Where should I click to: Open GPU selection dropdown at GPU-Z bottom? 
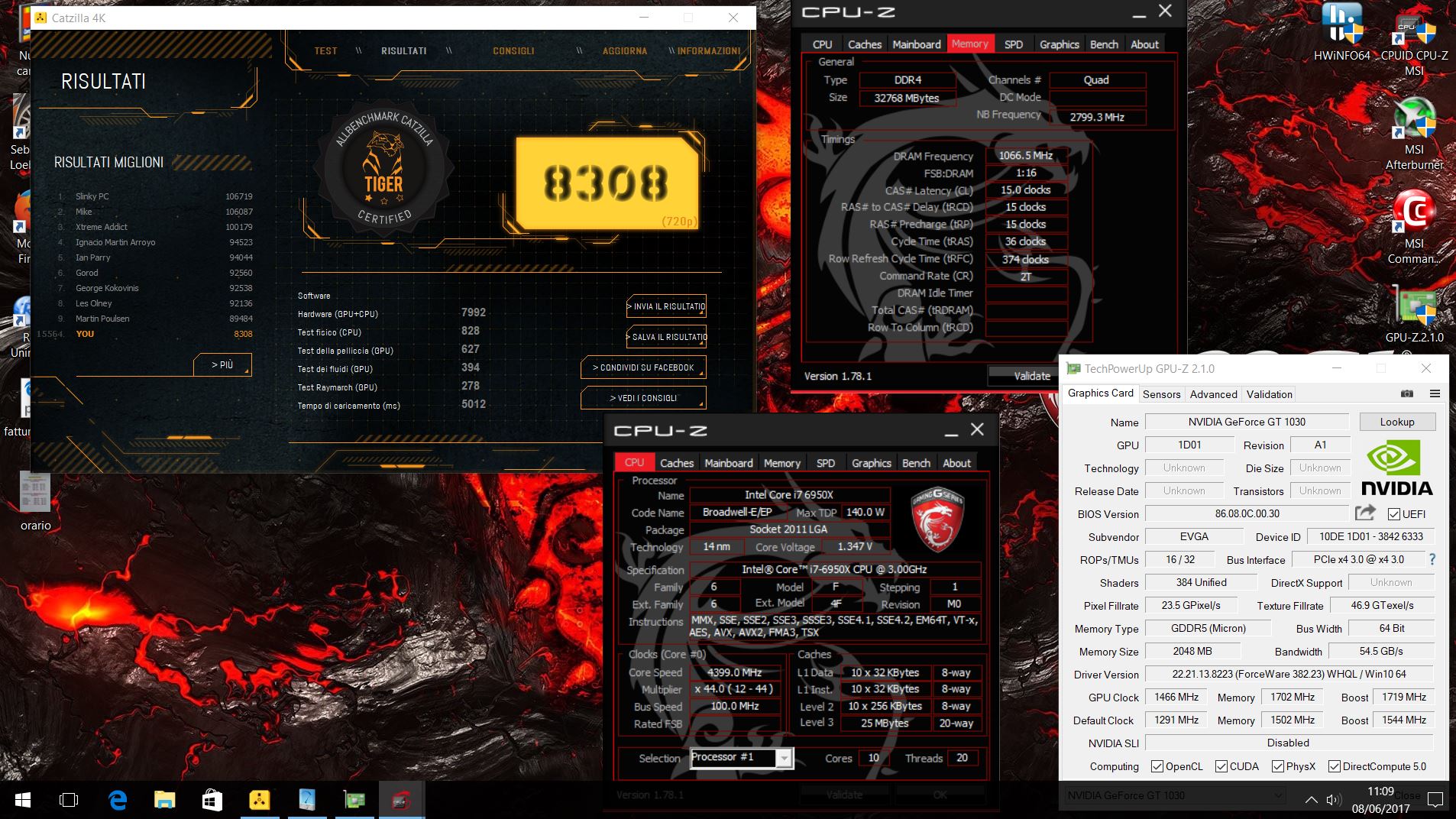tap(1175, 795)
